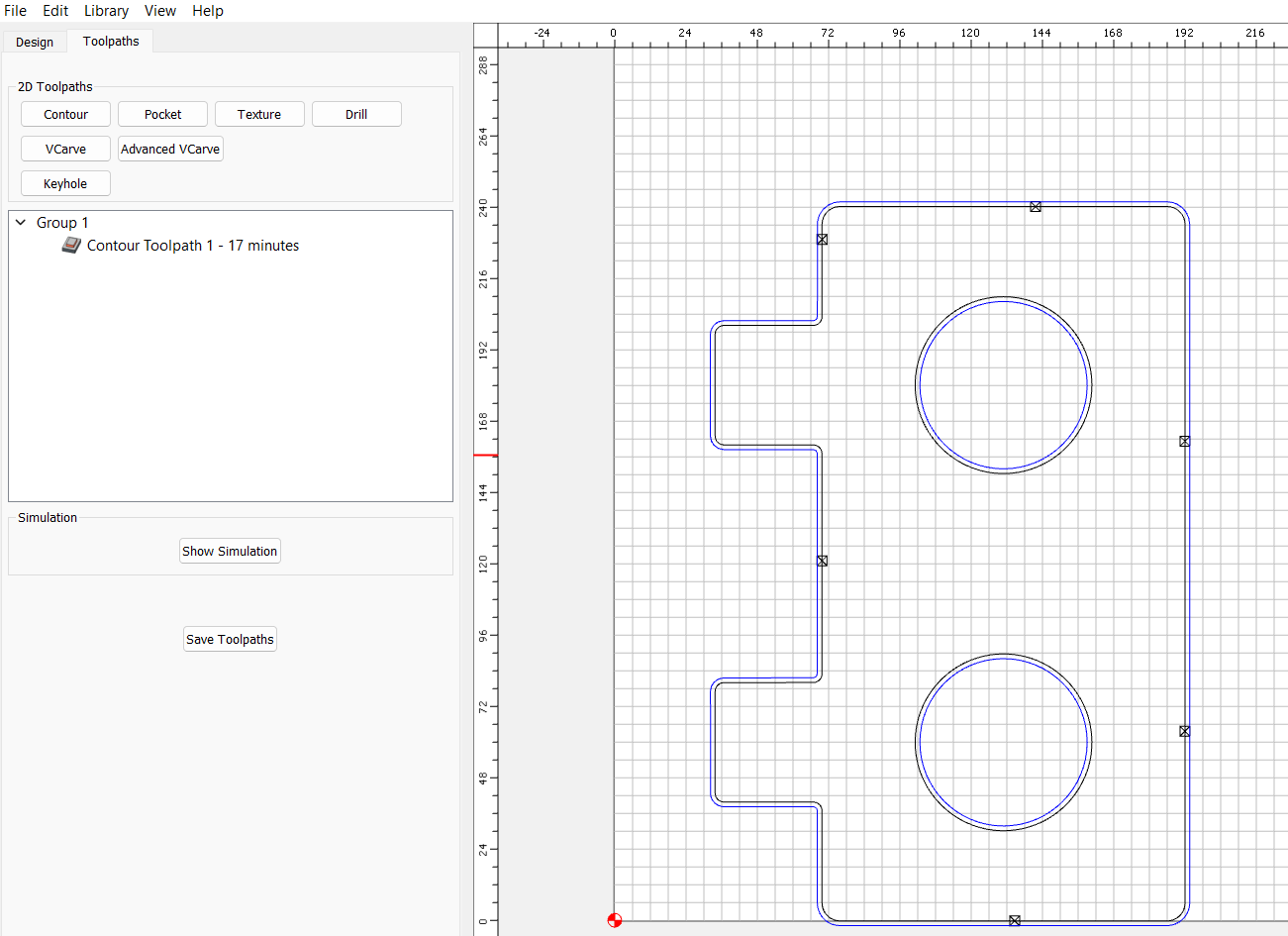Create a Contour toolpath

65,114
